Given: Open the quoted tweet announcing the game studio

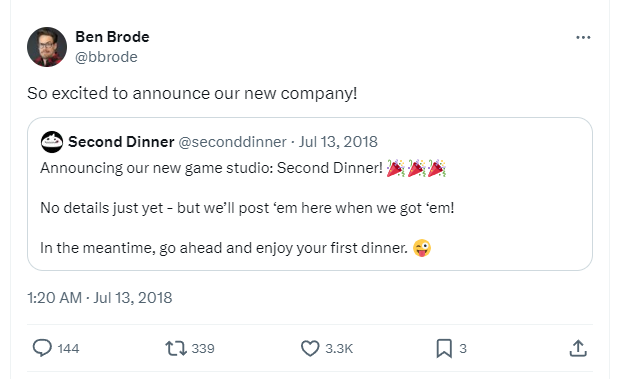Looking at the screenshot, I should [310, 194].
